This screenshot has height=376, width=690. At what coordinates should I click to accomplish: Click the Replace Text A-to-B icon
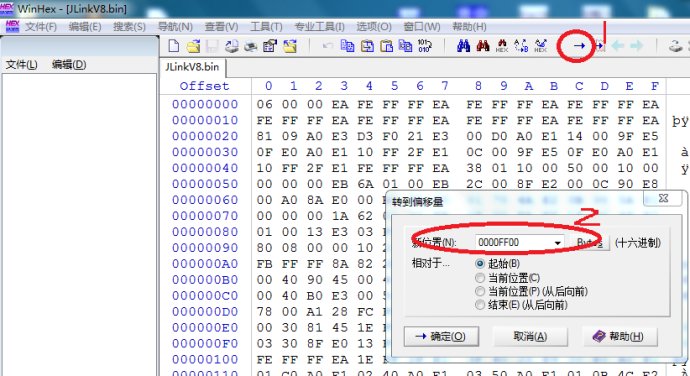pos(521,46)
